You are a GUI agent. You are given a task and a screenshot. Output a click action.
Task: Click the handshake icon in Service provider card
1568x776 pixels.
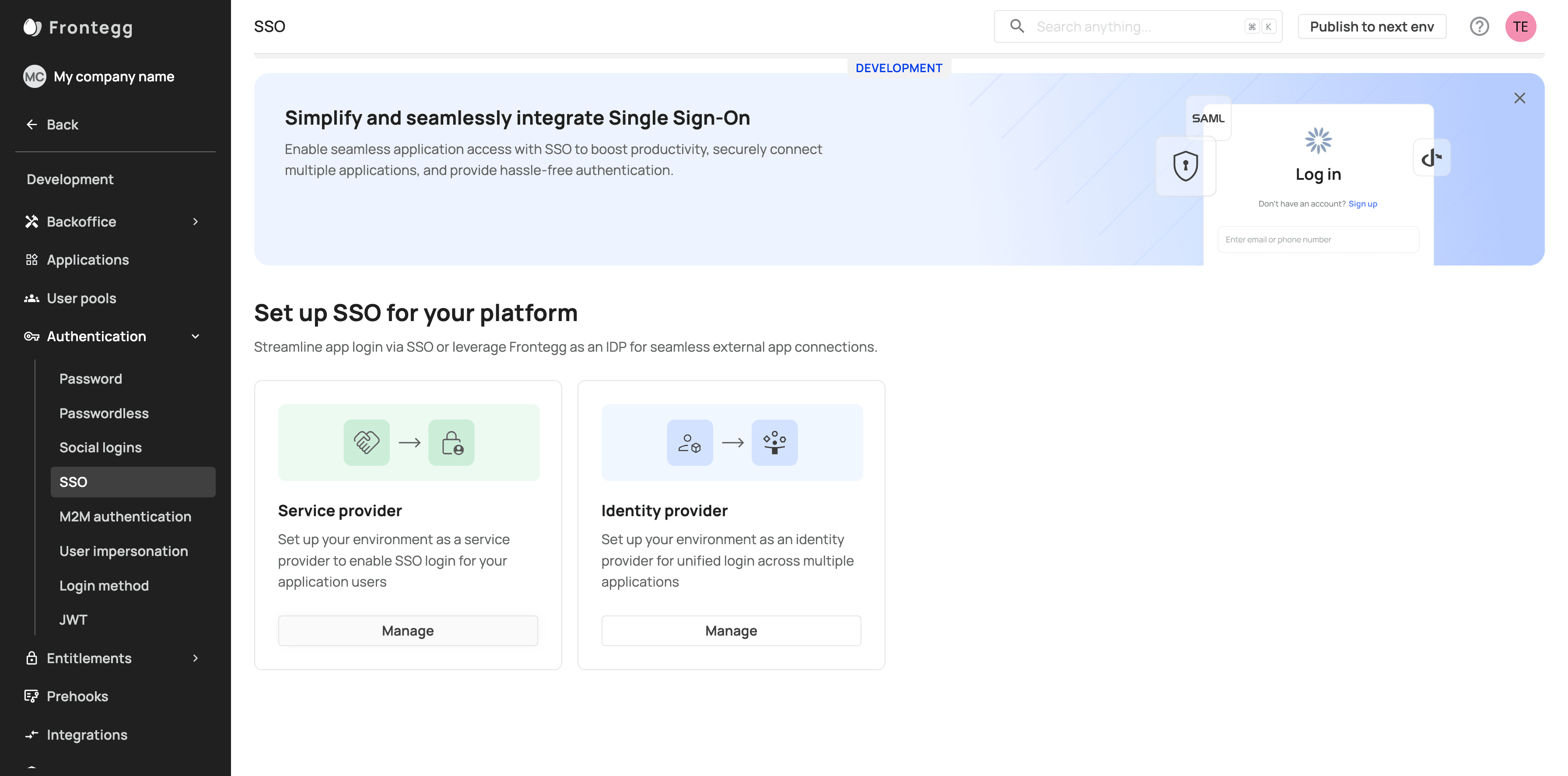(367, 443)
